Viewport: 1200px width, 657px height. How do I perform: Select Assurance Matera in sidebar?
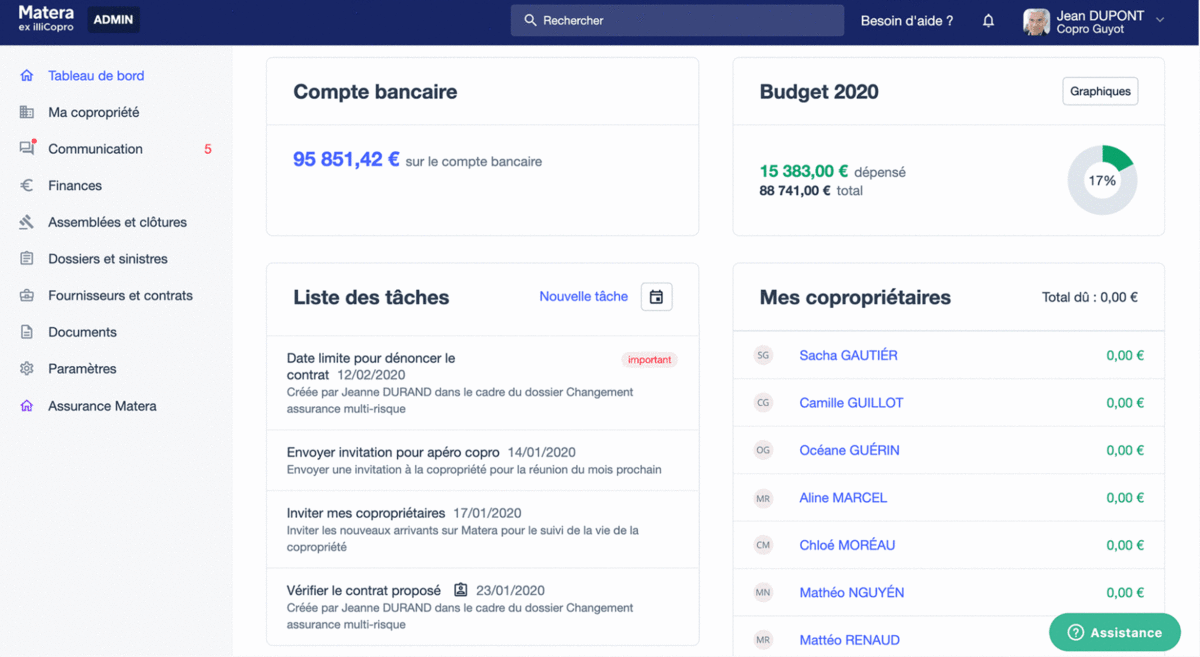(102, 406)
